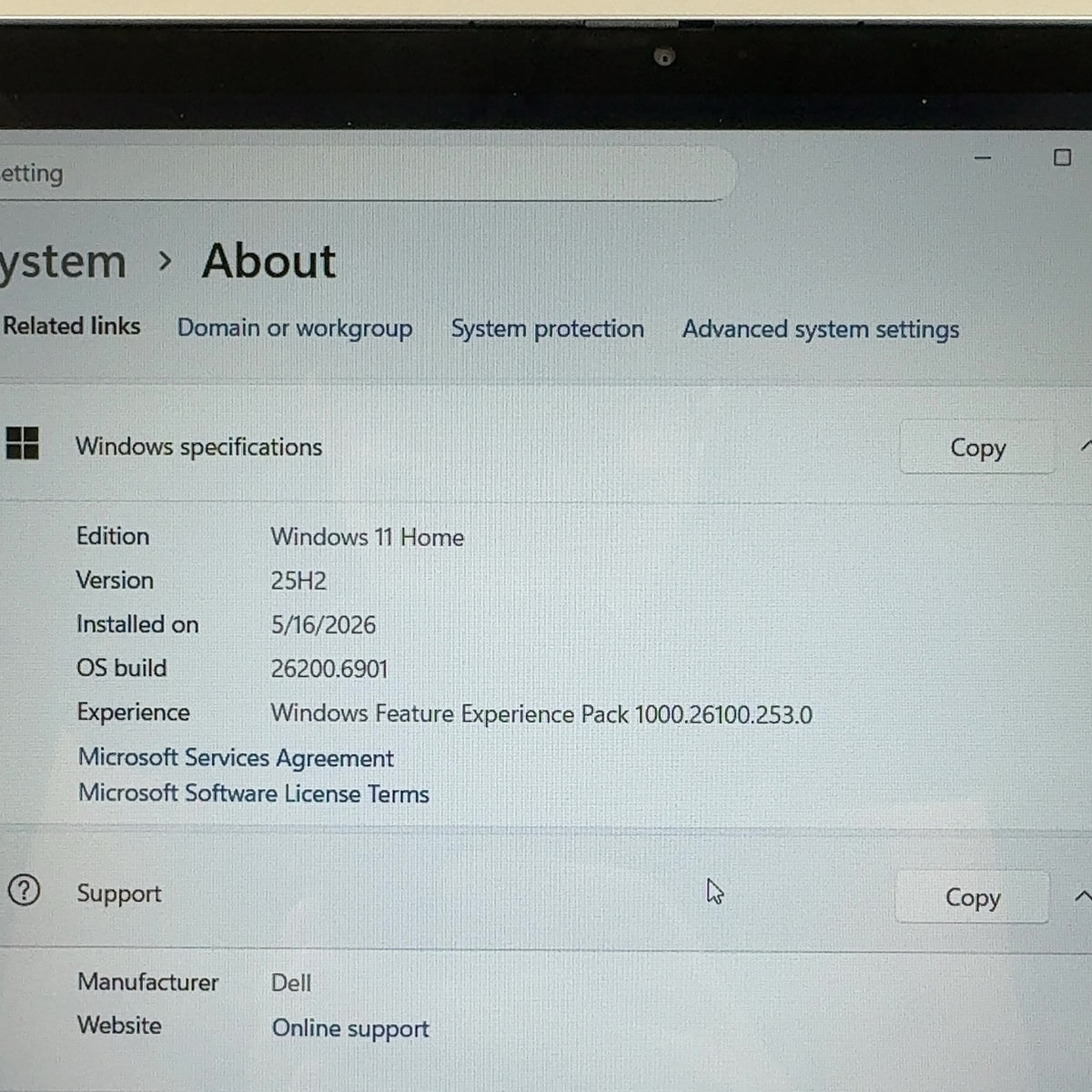The height and width of the screenshot is (1092, 1092).
Task: Click the Manufacturer label
Action: [148, 982]
